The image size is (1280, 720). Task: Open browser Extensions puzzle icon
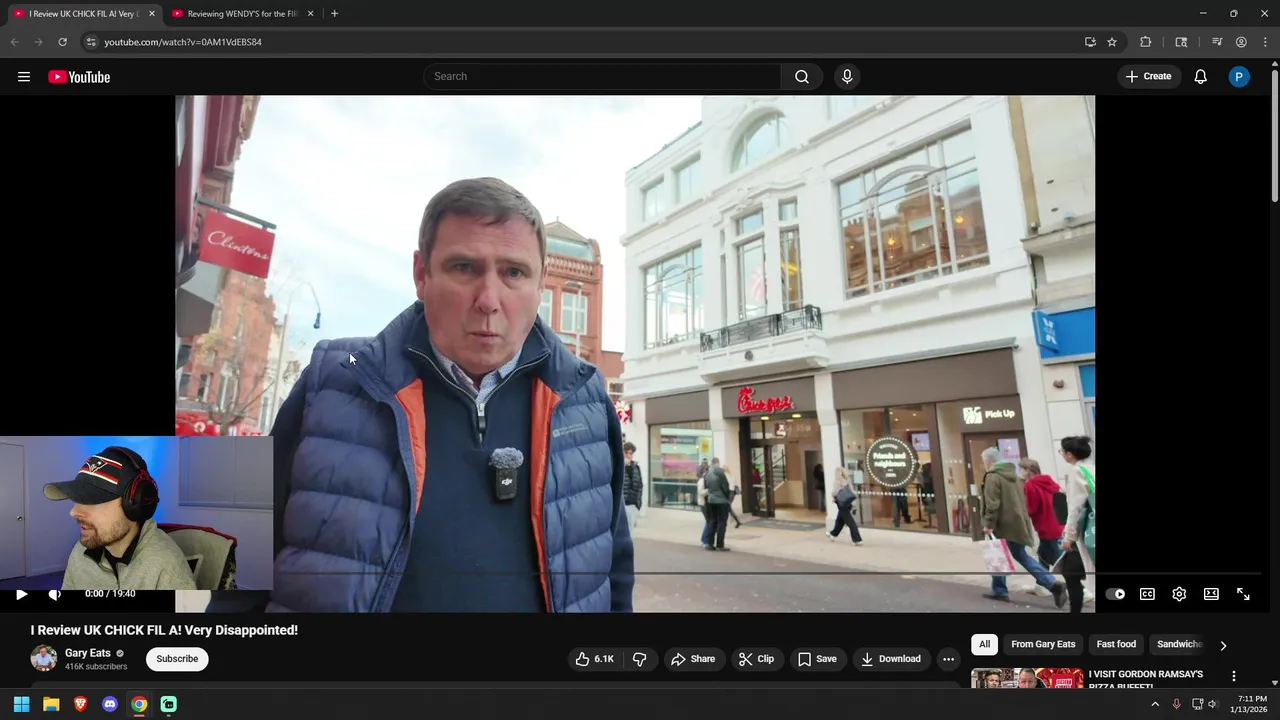coord(1146,42)
